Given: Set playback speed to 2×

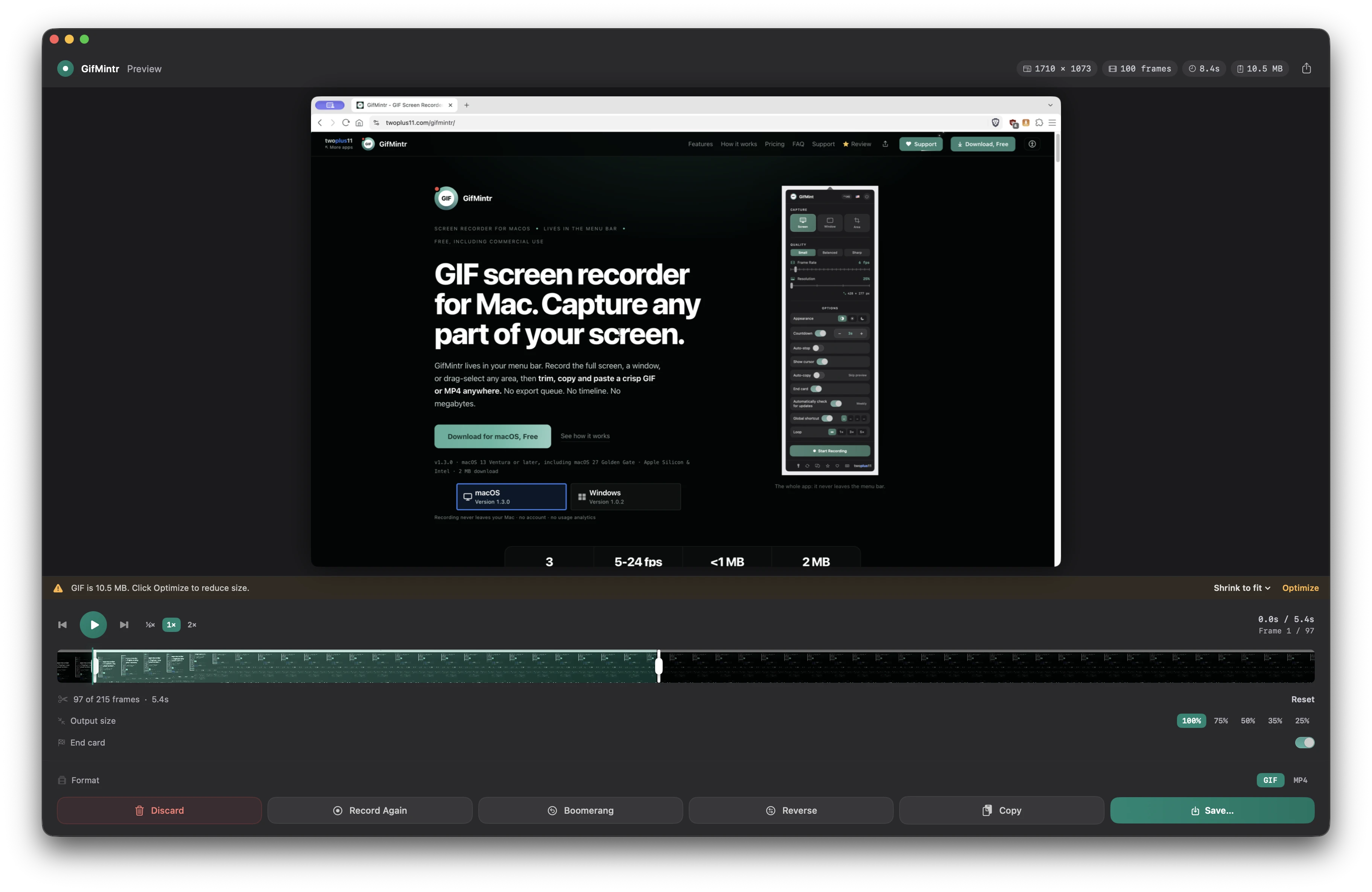Looking at the screenshot, I should click(x=192, y=625).
